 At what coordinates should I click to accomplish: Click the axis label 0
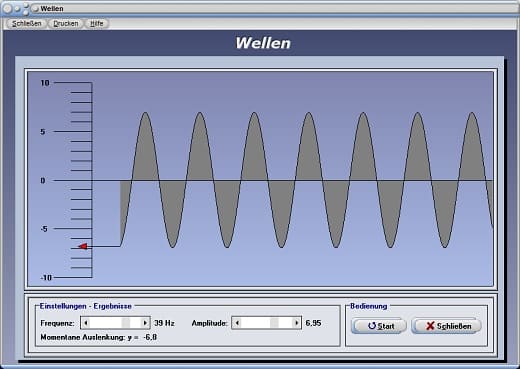pos(43,180)
